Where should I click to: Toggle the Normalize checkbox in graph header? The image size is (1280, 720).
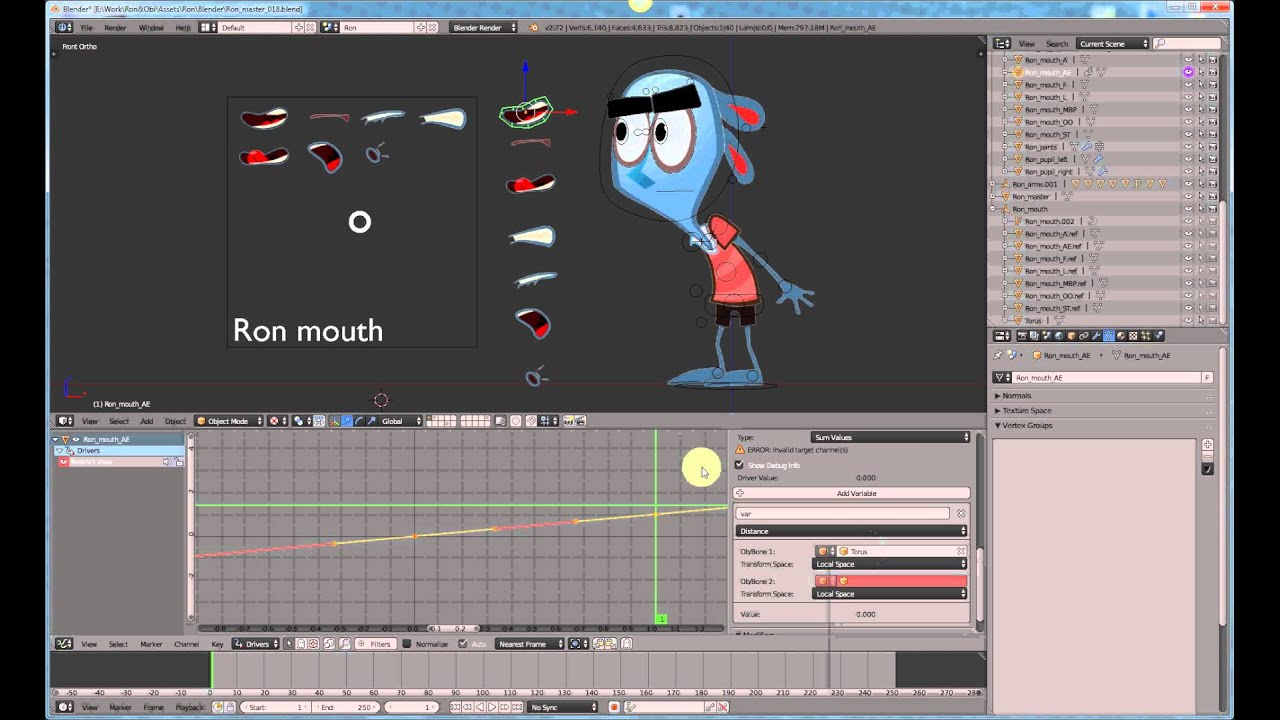pos(406,644)
